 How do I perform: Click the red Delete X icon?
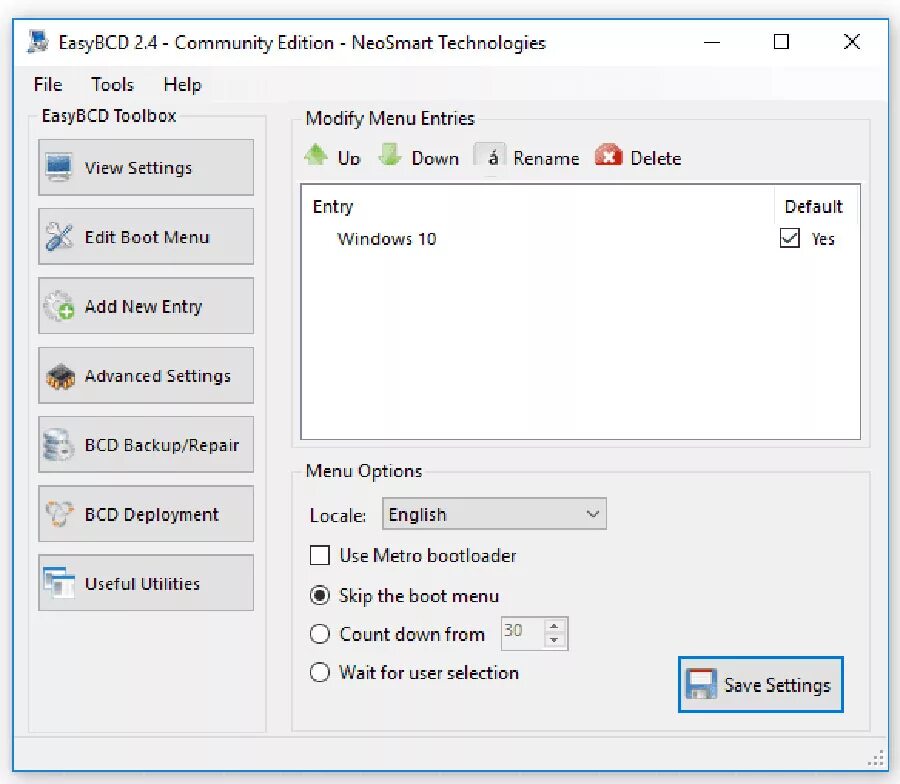608,155
